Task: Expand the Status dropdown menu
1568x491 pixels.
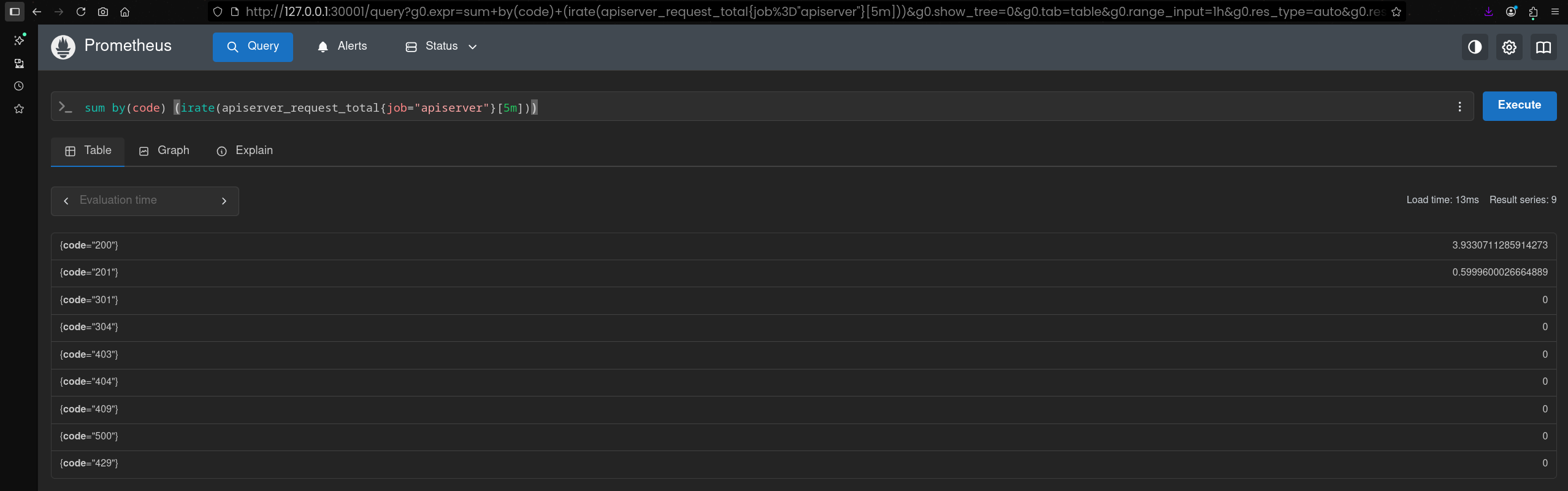Action: (442, 47)
